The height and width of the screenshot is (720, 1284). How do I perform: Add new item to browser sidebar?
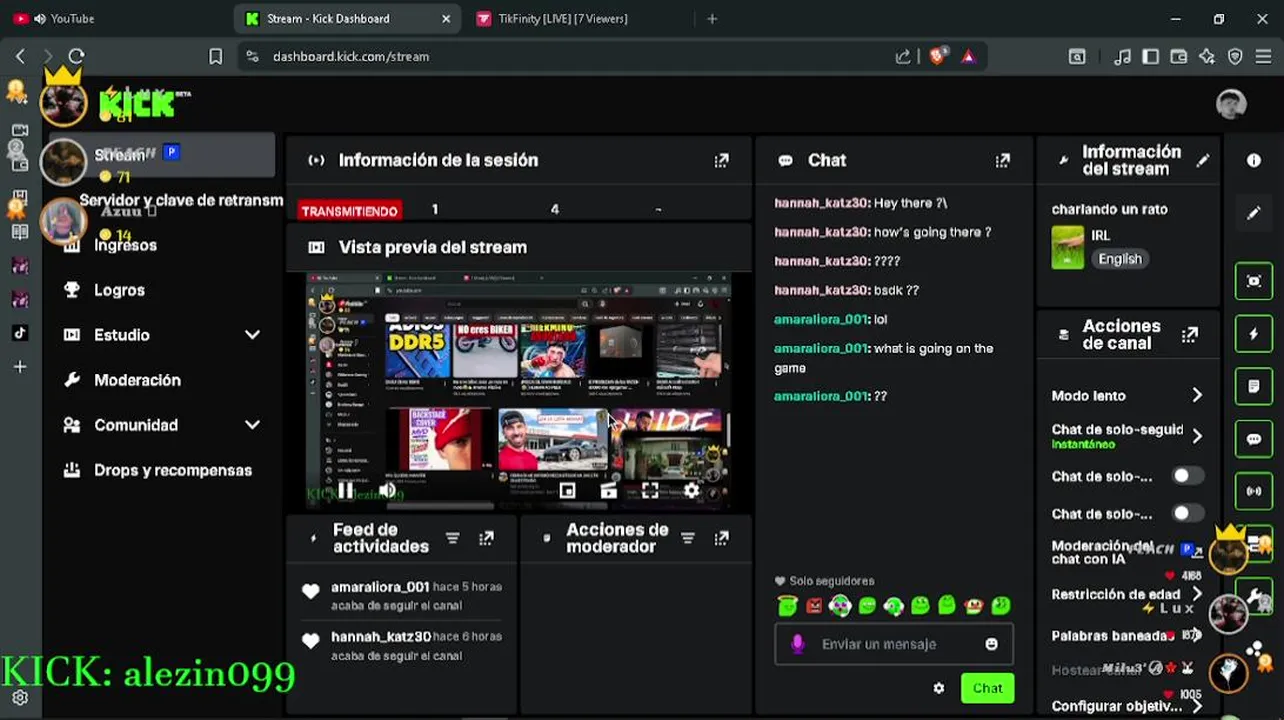19,367
